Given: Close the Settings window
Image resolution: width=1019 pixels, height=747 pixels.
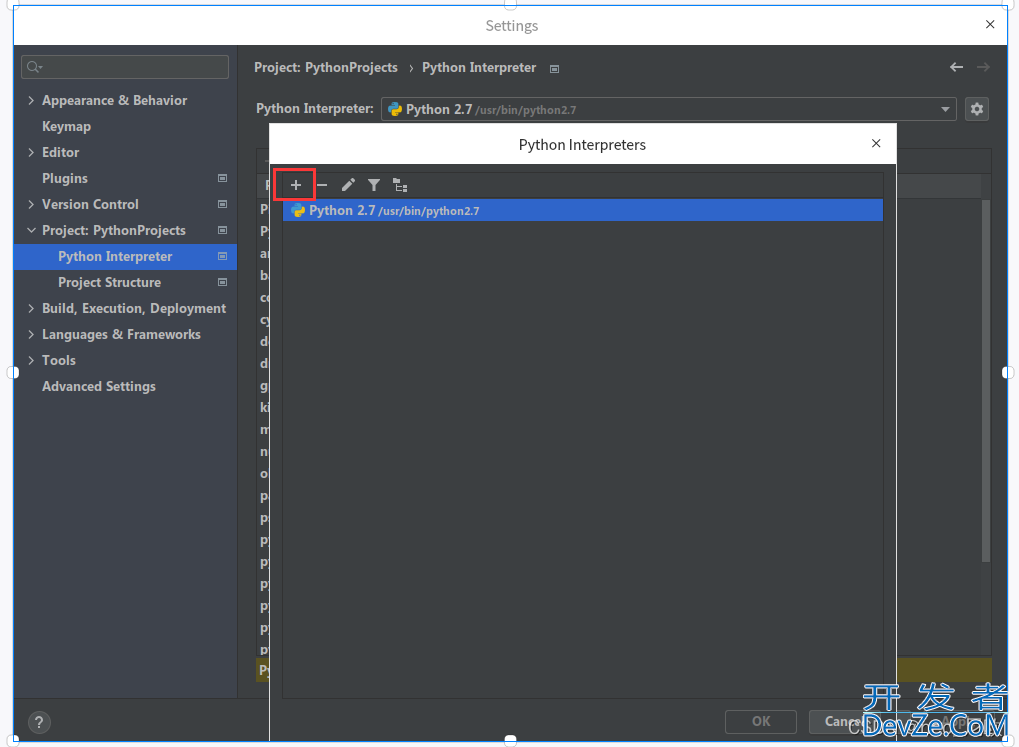Looking at the screenshot, I should click(990, 24).
